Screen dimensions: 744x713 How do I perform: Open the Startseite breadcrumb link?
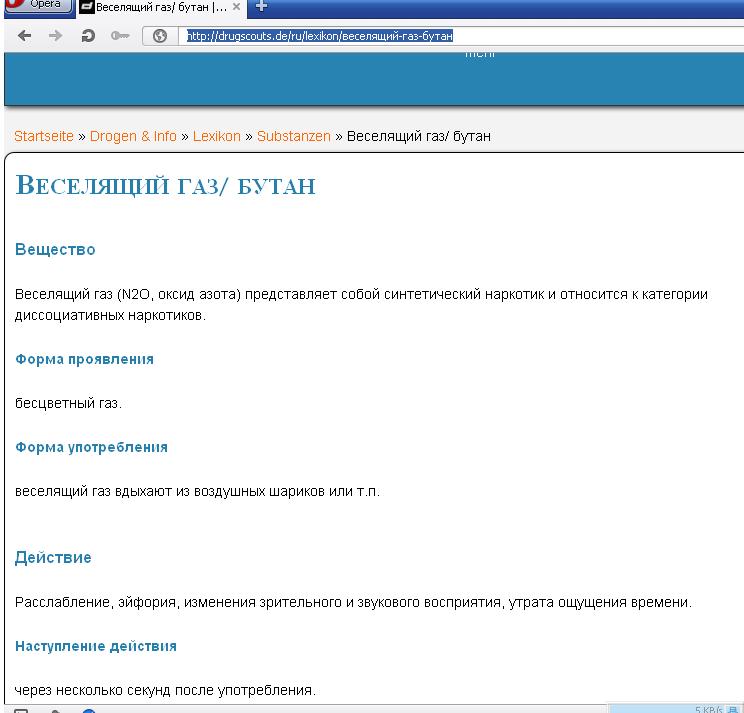point(43,136)
